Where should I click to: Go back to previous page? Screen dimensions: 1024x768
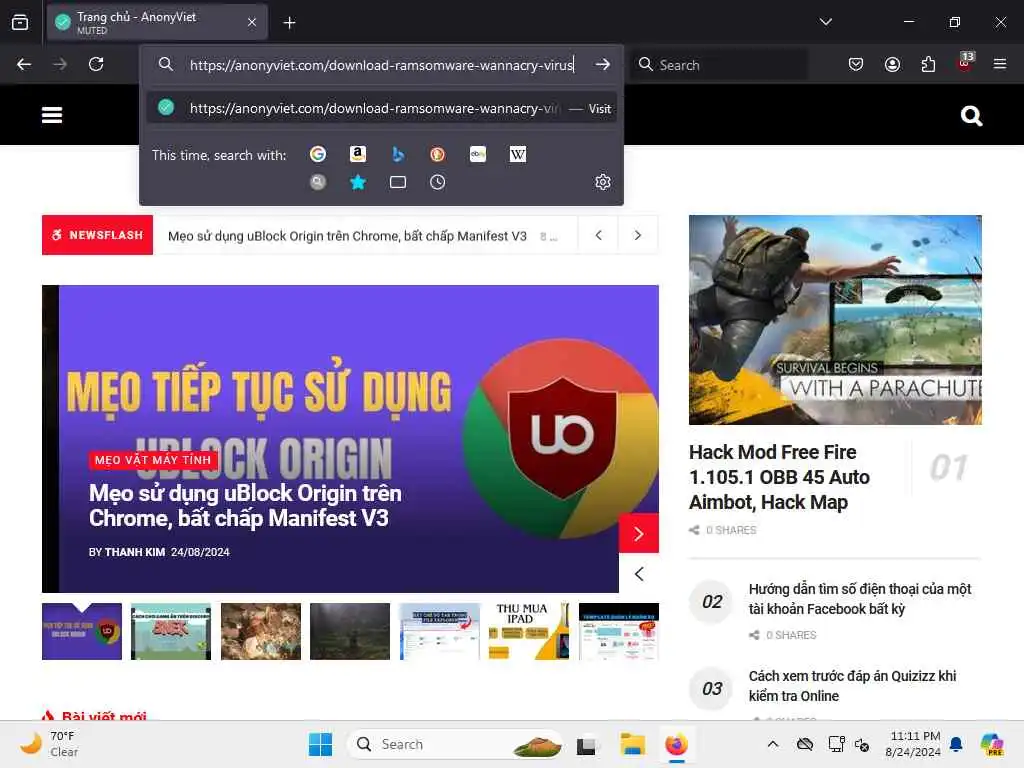click(x=24, y=64)
